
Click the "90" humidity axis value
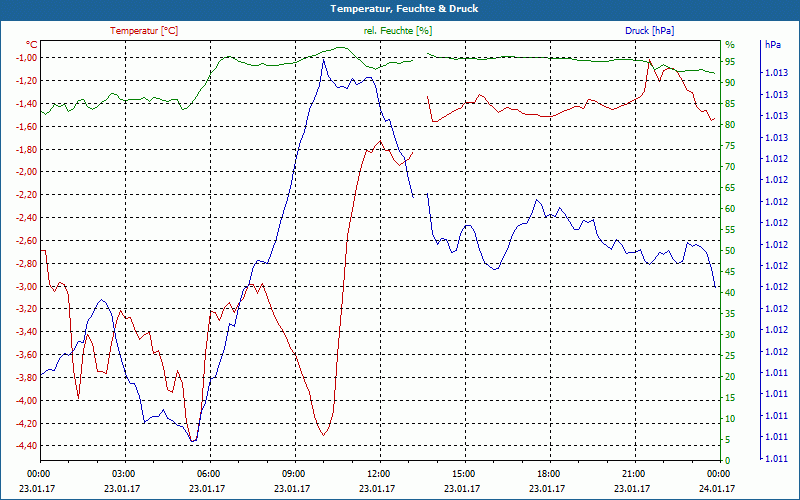point(730,83)
